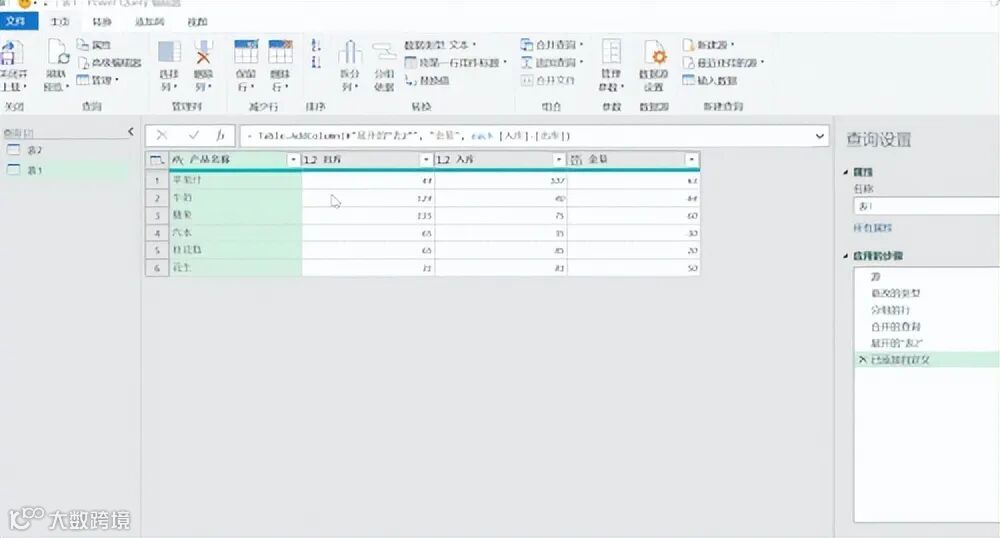Open filter dropdown for last column
The image size is (1000, 538).
[691, 160]
